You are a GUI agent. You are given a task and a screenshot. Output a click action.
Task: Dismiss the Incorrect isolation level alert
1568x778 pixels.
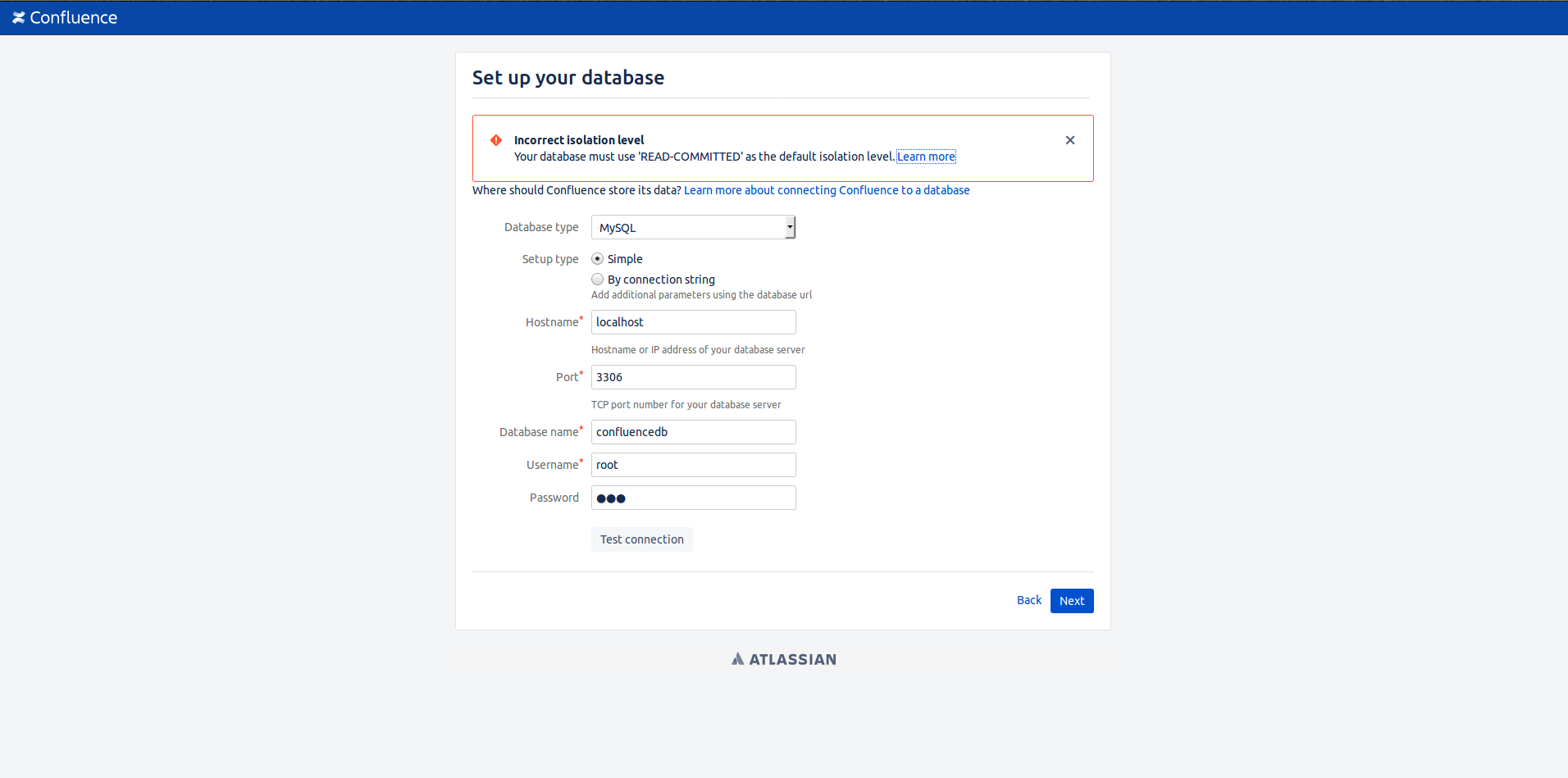1070,140
